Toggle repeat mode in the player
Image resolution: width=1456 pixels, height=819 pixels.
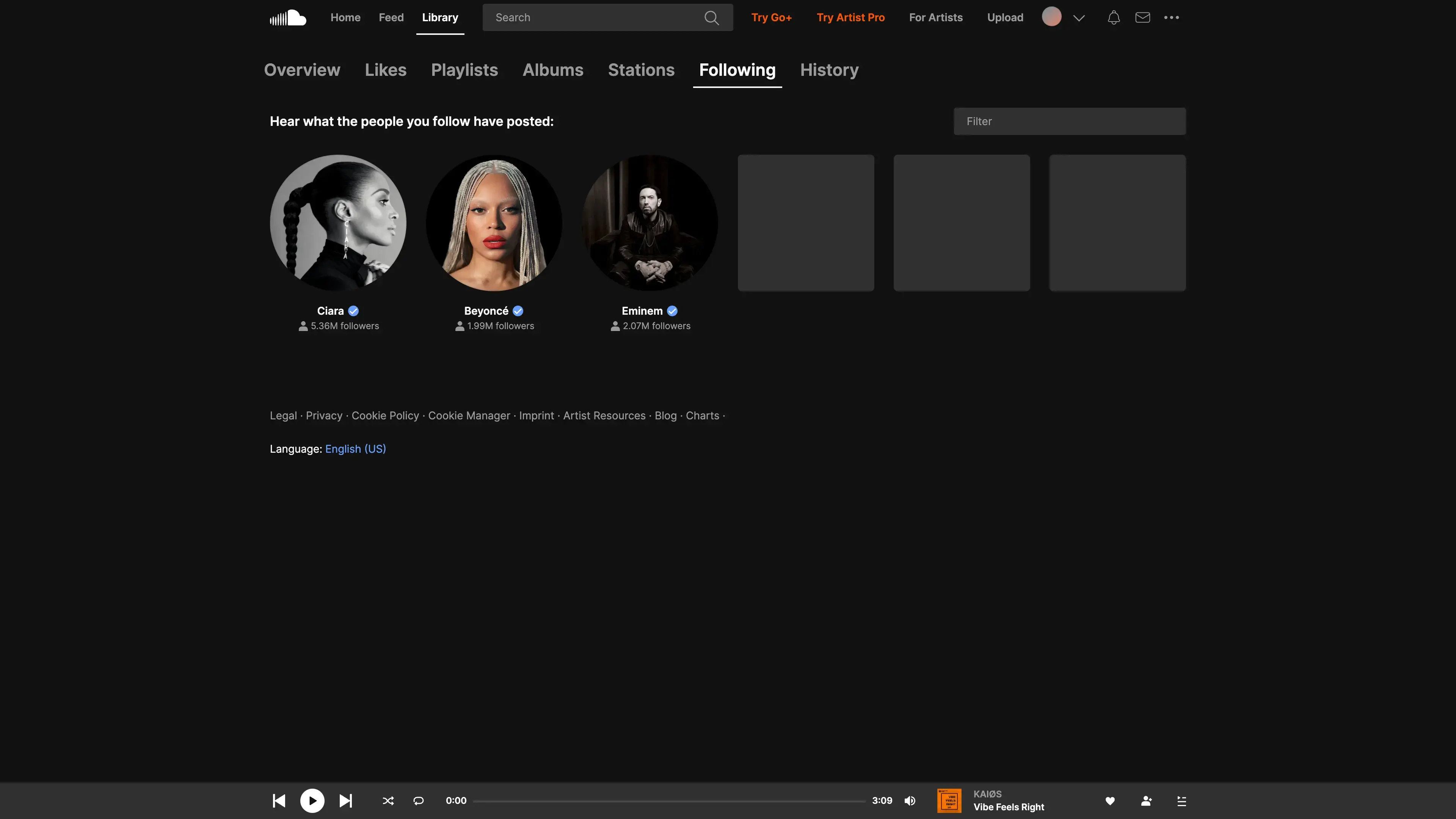click(x=418, y=800)
